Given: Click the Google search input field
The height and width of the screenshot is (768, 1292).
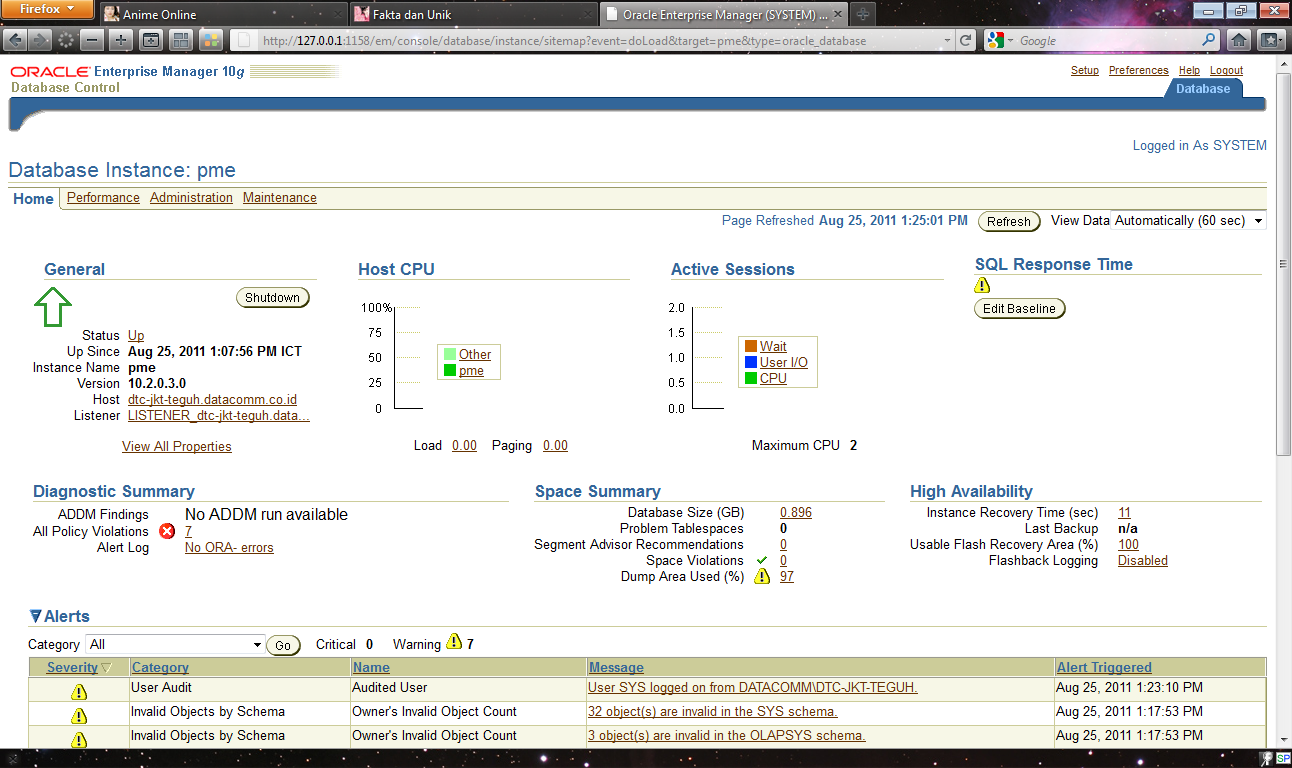Looking at the screenshot, I should point(1108,41).
